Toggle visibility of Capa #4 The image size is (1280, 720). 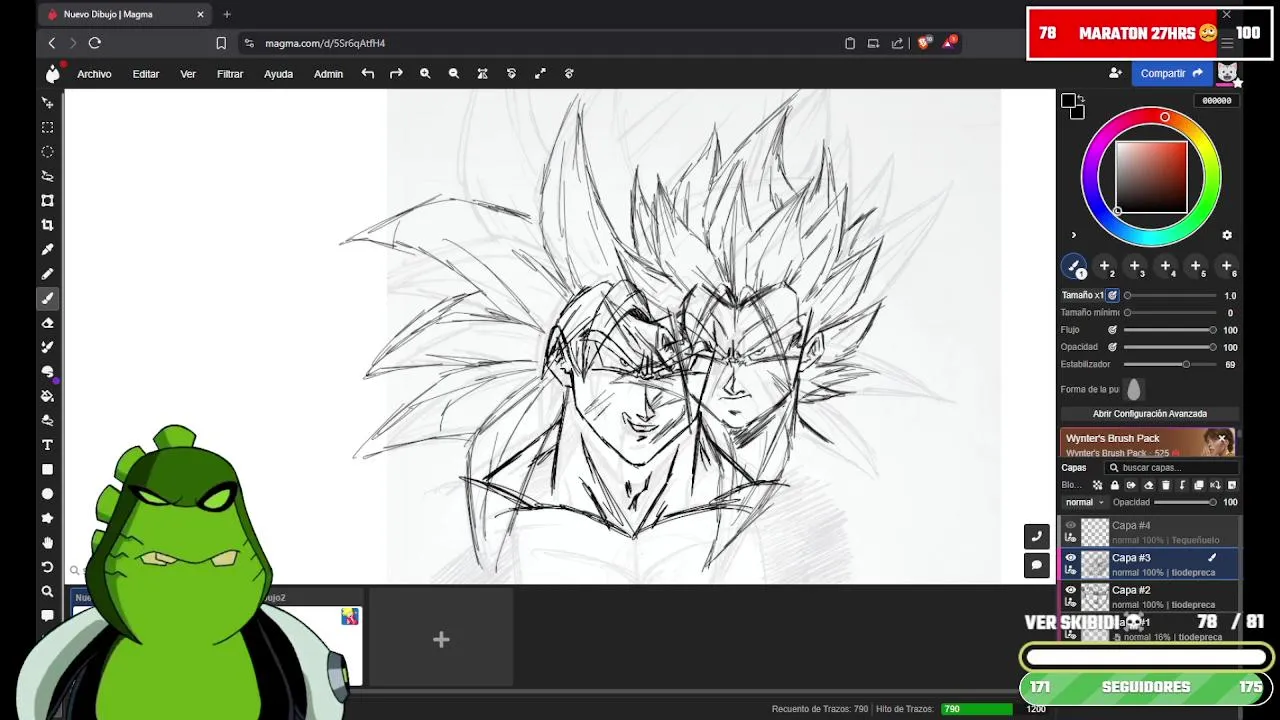(1071, 525)
